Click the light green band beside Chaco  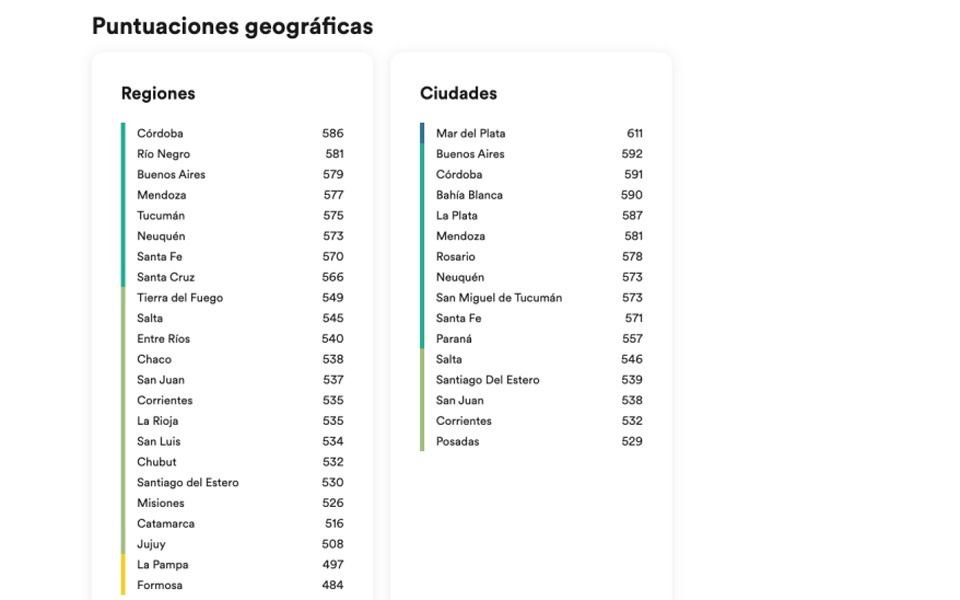click(123, 359)
